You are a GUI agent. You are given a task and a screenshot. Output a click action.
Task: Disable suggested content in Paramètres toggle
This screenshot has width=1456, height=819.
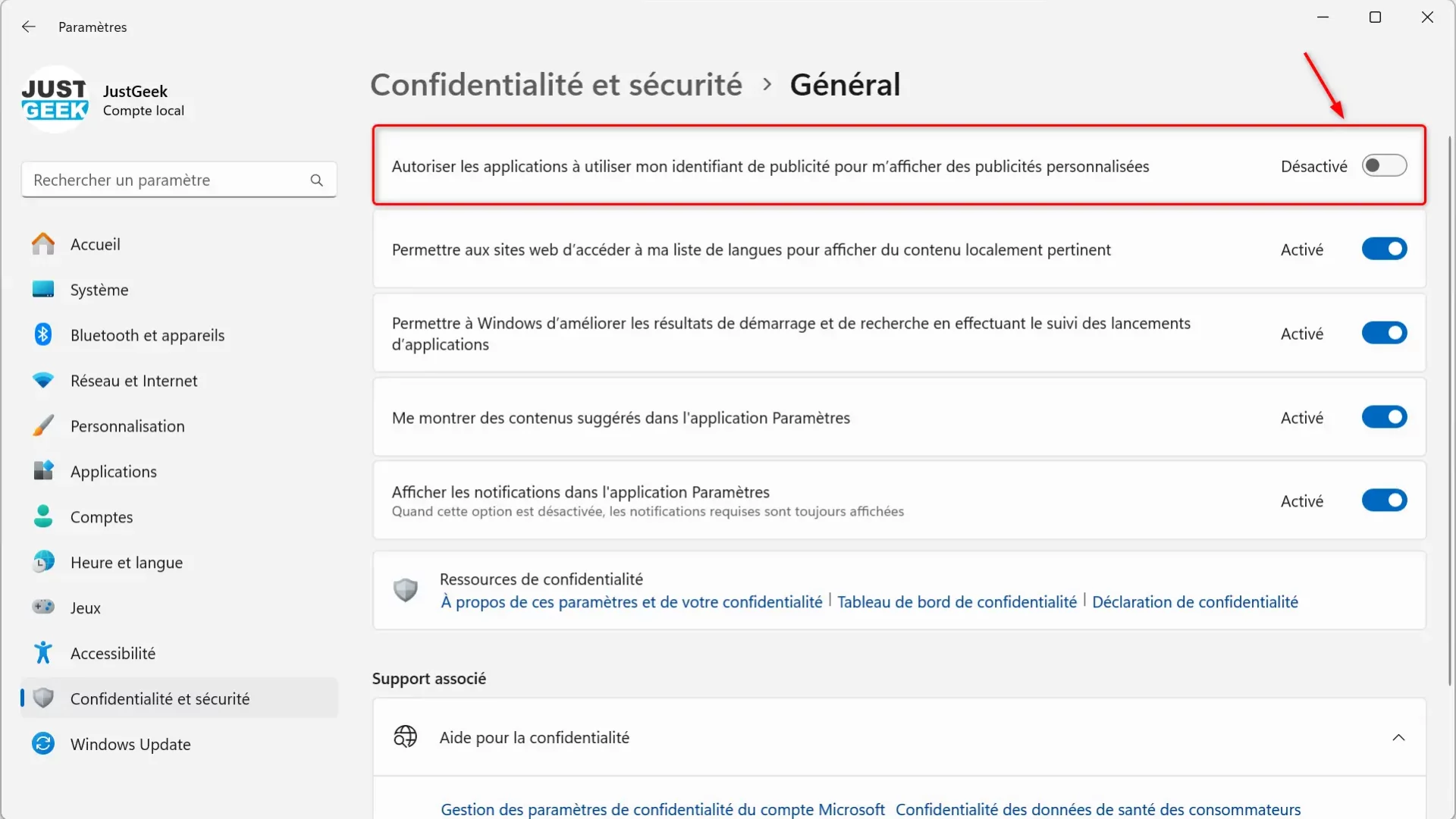[1384, 417]
